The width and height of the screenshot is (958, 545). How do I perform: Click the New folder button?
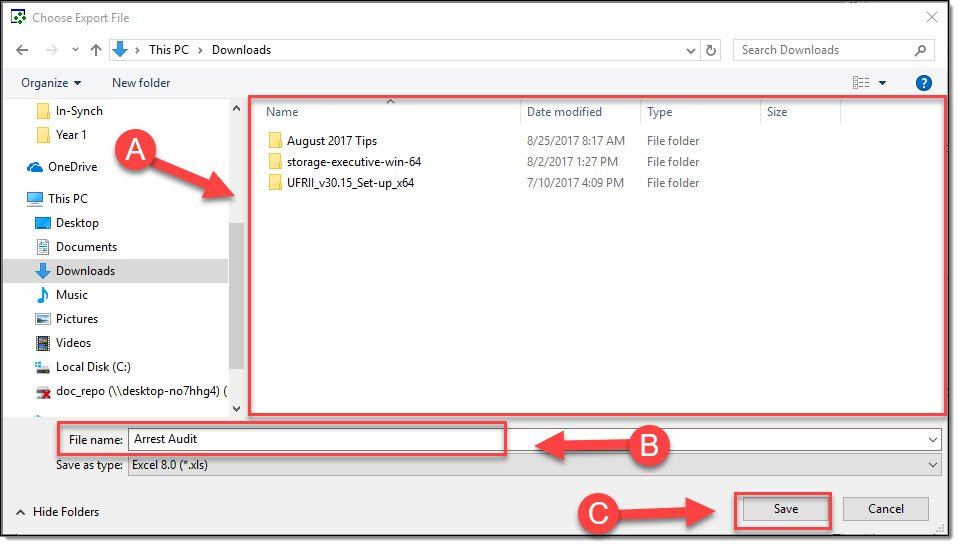pyautogui.click(x=141, y=83)
